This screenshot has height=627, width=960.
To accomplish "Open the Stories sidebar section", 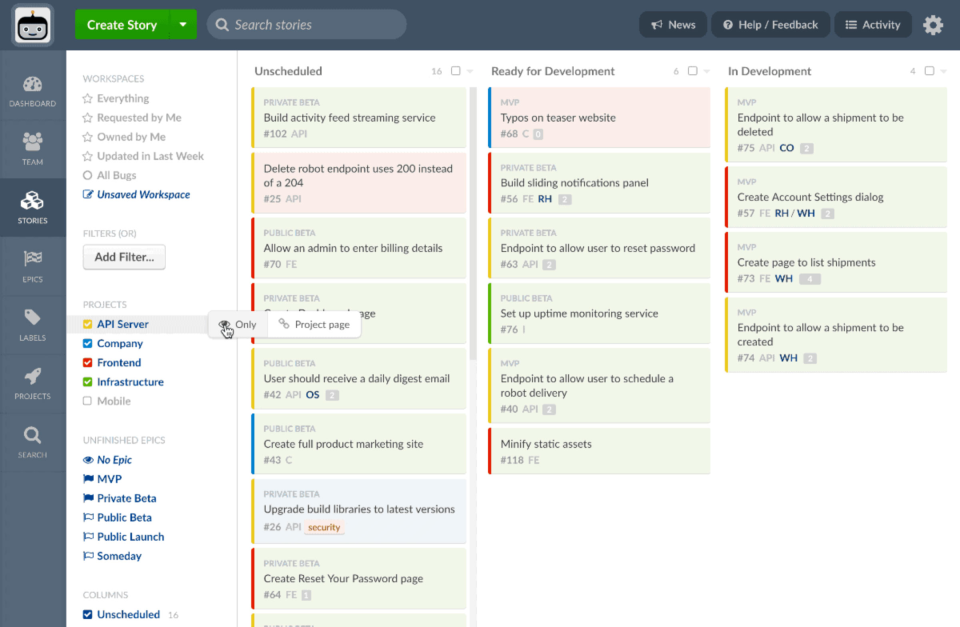I will pyautogui.click(x=32, y=208).
